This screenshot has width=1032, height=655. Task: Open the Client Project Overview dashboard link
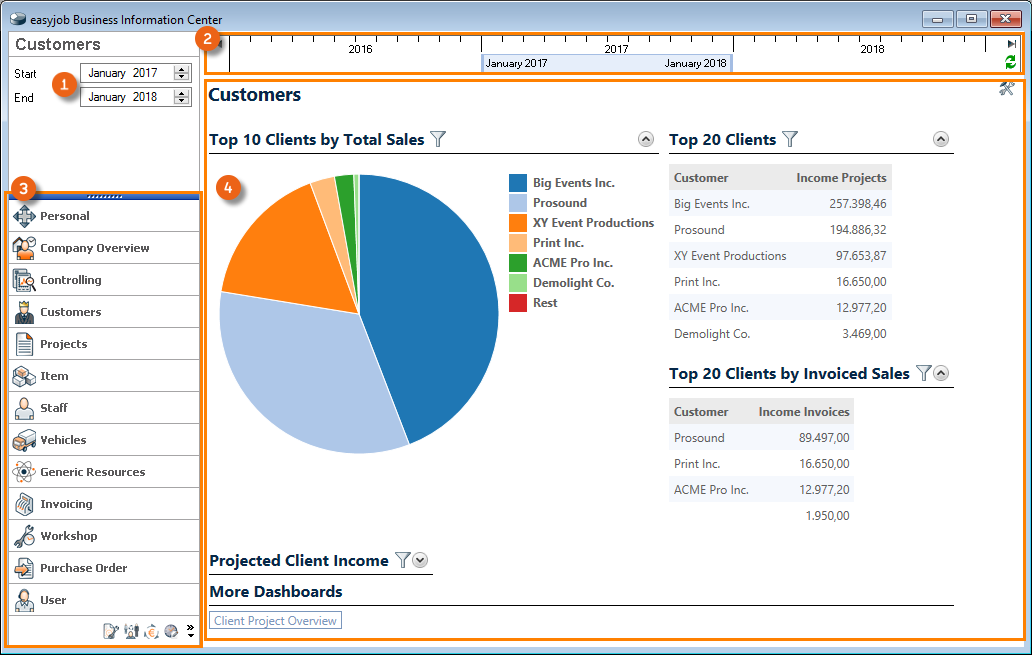pyautogui.click(x=275, y=621)
